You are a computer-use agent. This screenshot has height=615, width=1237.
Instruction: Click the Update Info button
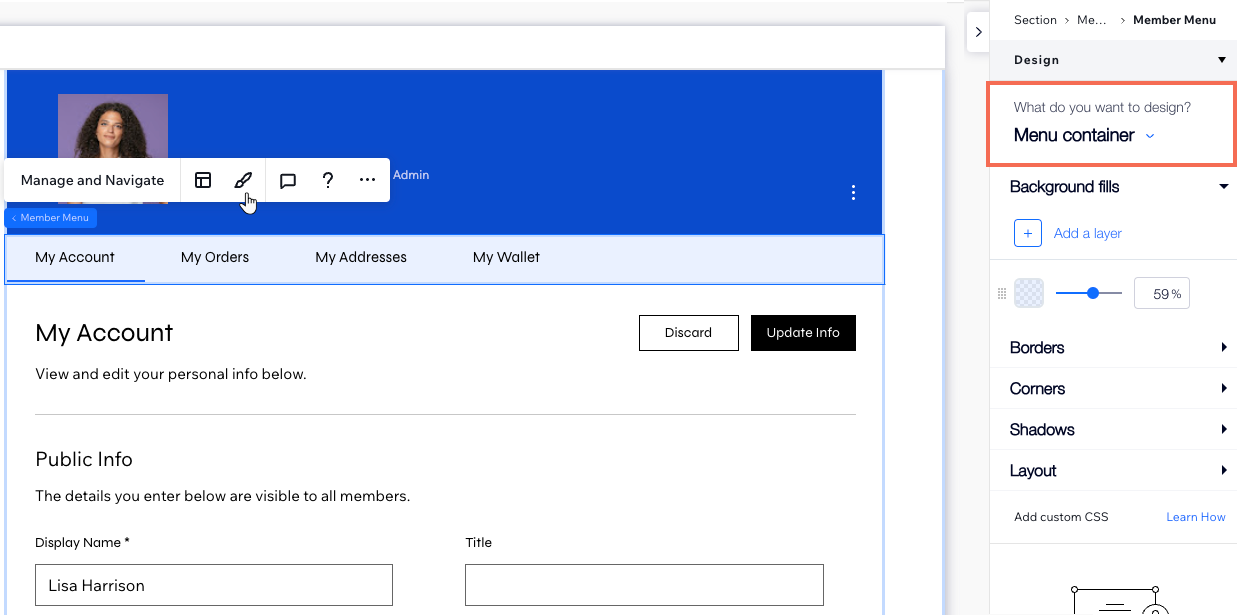tap(803, 332)
